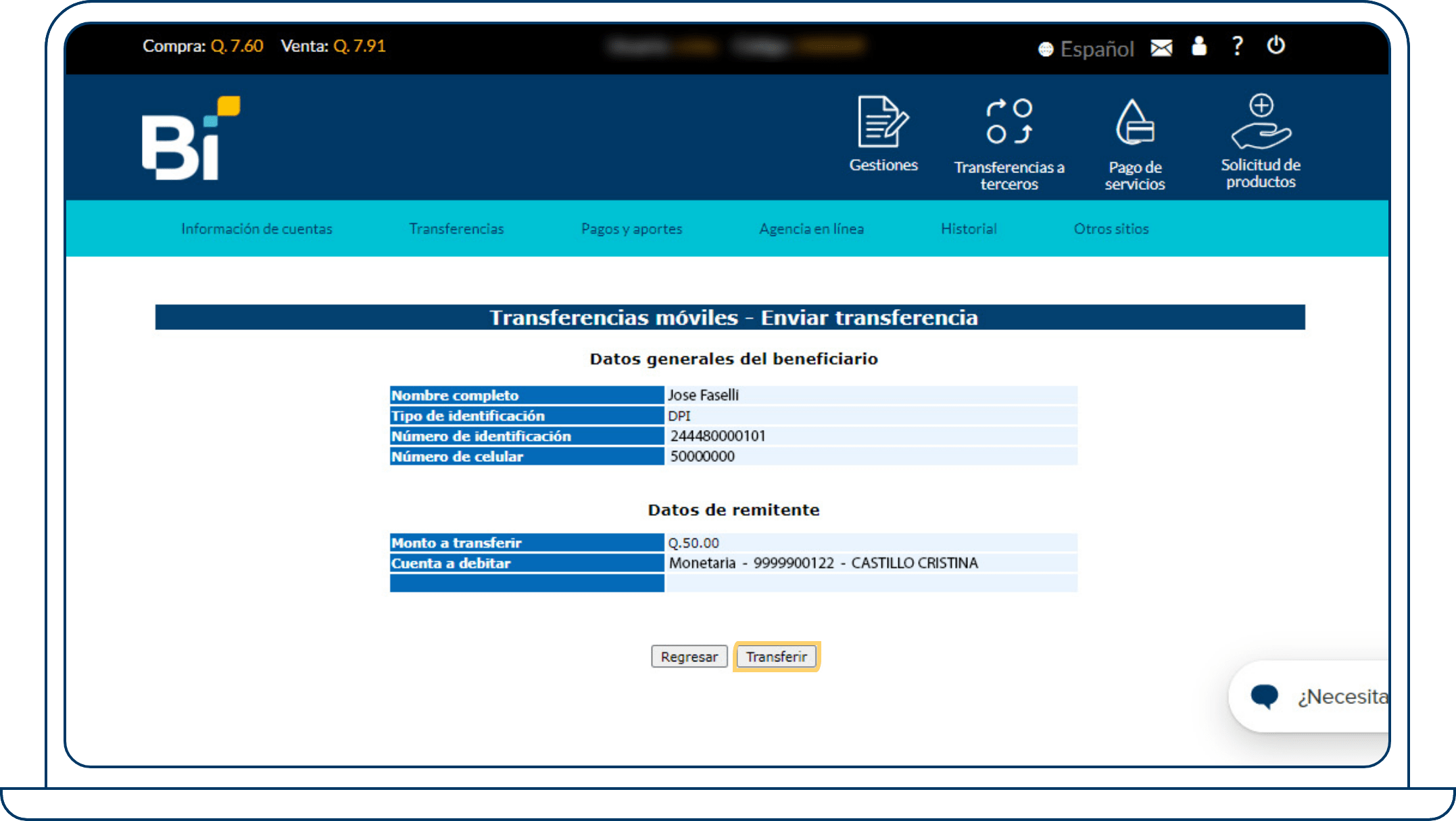Open Solicitud de productos icon

1261,122
